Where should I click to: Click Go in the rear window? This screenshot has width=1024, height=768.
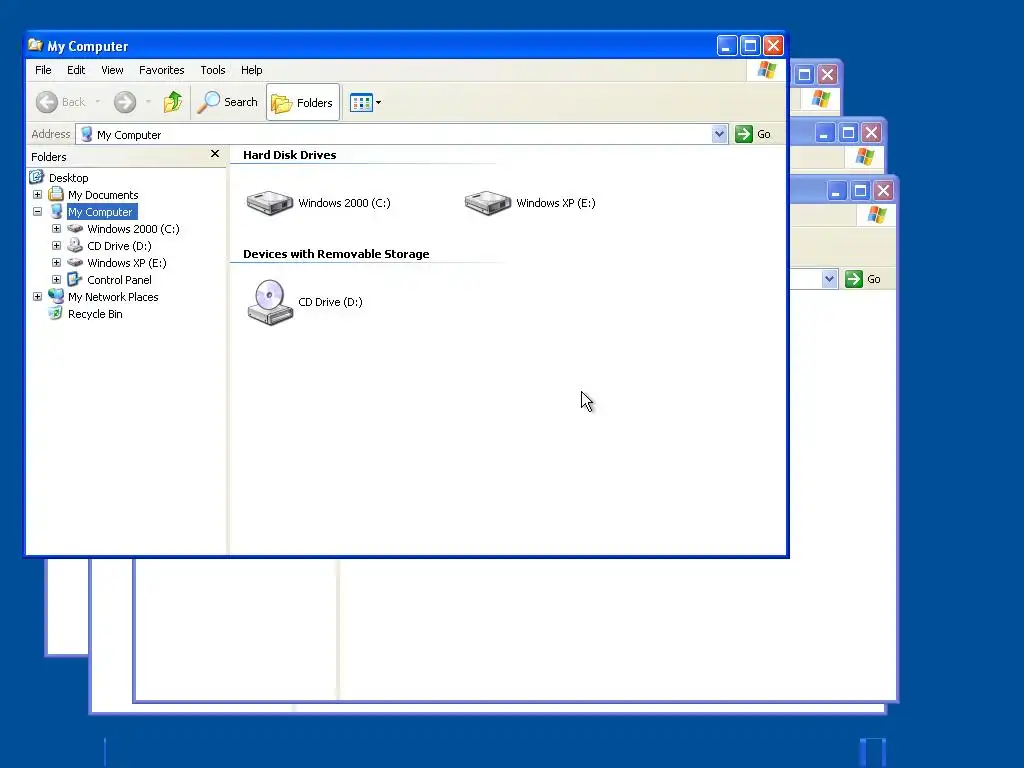click(x=863, y=279)
